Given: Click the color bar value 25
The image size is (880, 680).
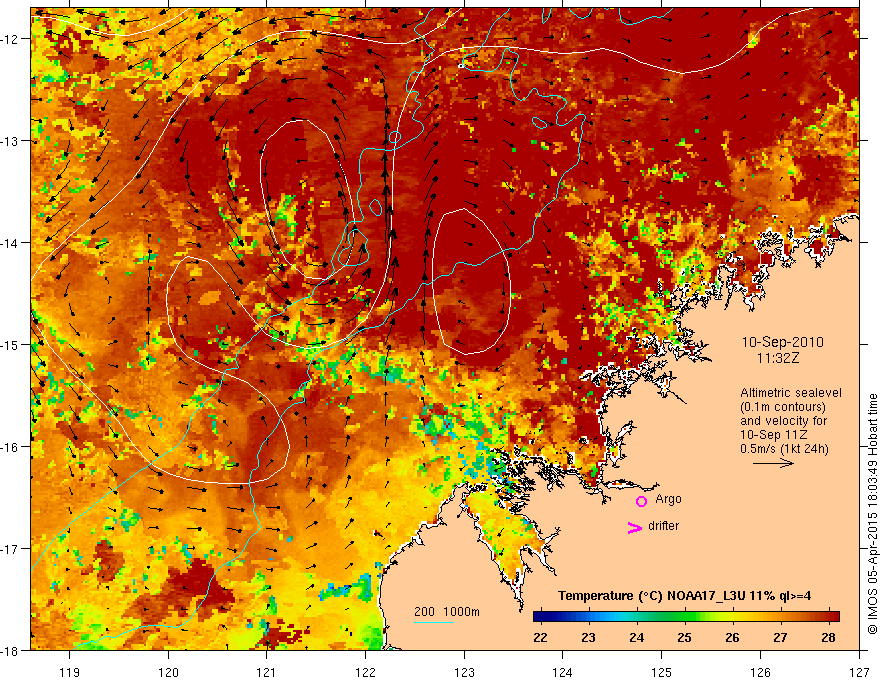Looking at the screenshot, I should point(684,638).
